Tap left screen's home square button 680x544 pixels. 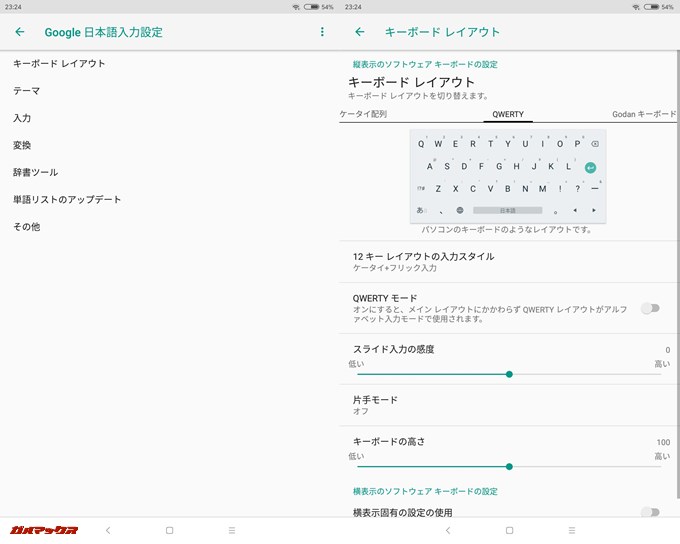(x=170, y=530)
